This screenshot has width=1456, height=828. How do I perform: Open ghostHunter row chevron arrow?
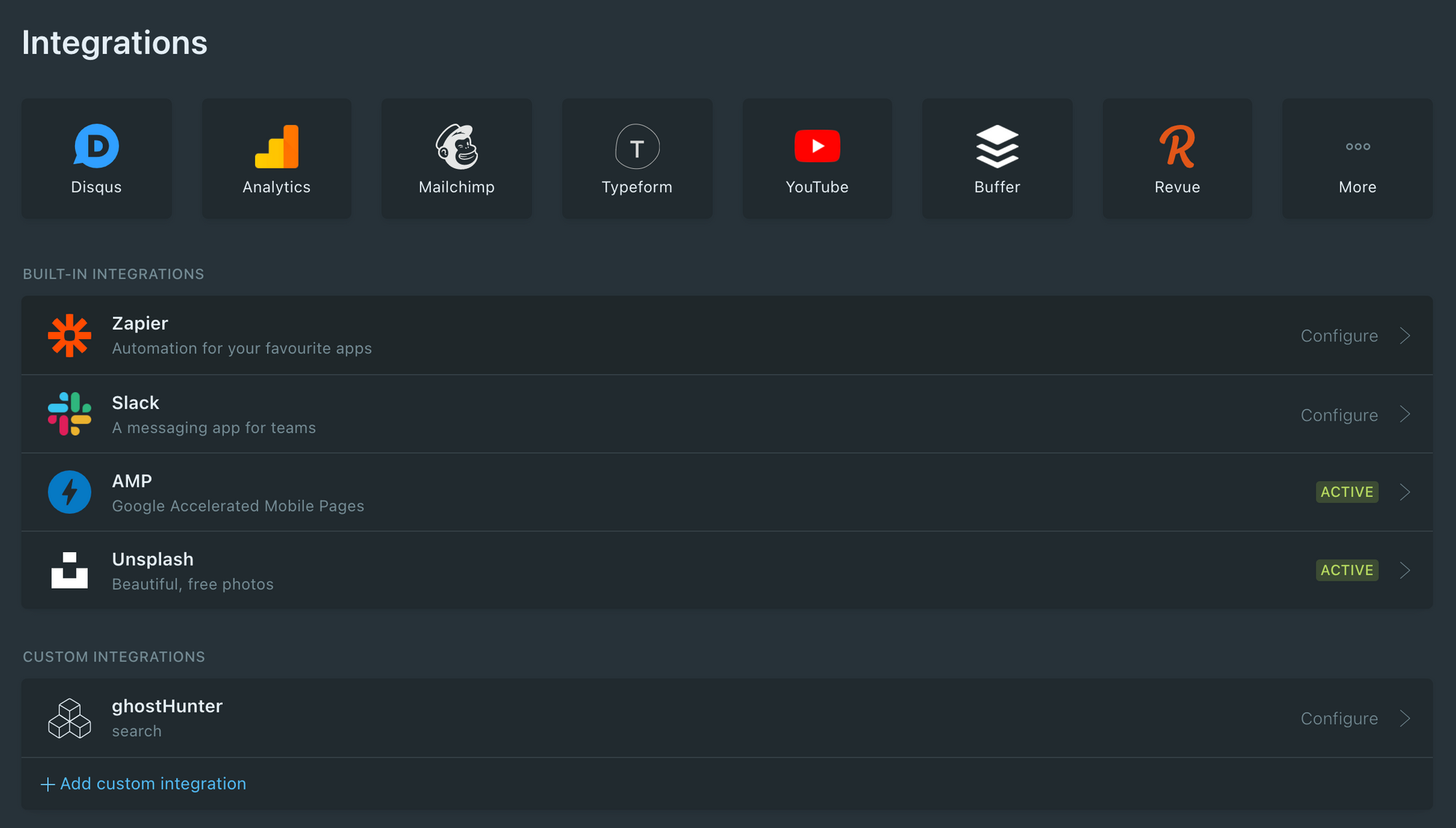(1405, 719)
